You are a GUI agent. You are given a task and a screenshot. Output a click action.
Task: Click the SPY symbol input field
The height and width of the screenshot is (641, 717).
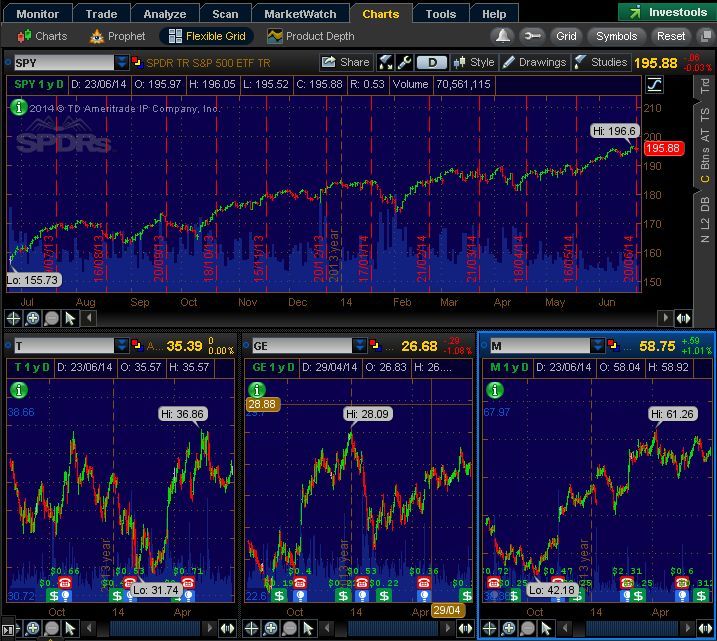coord(64,63)
